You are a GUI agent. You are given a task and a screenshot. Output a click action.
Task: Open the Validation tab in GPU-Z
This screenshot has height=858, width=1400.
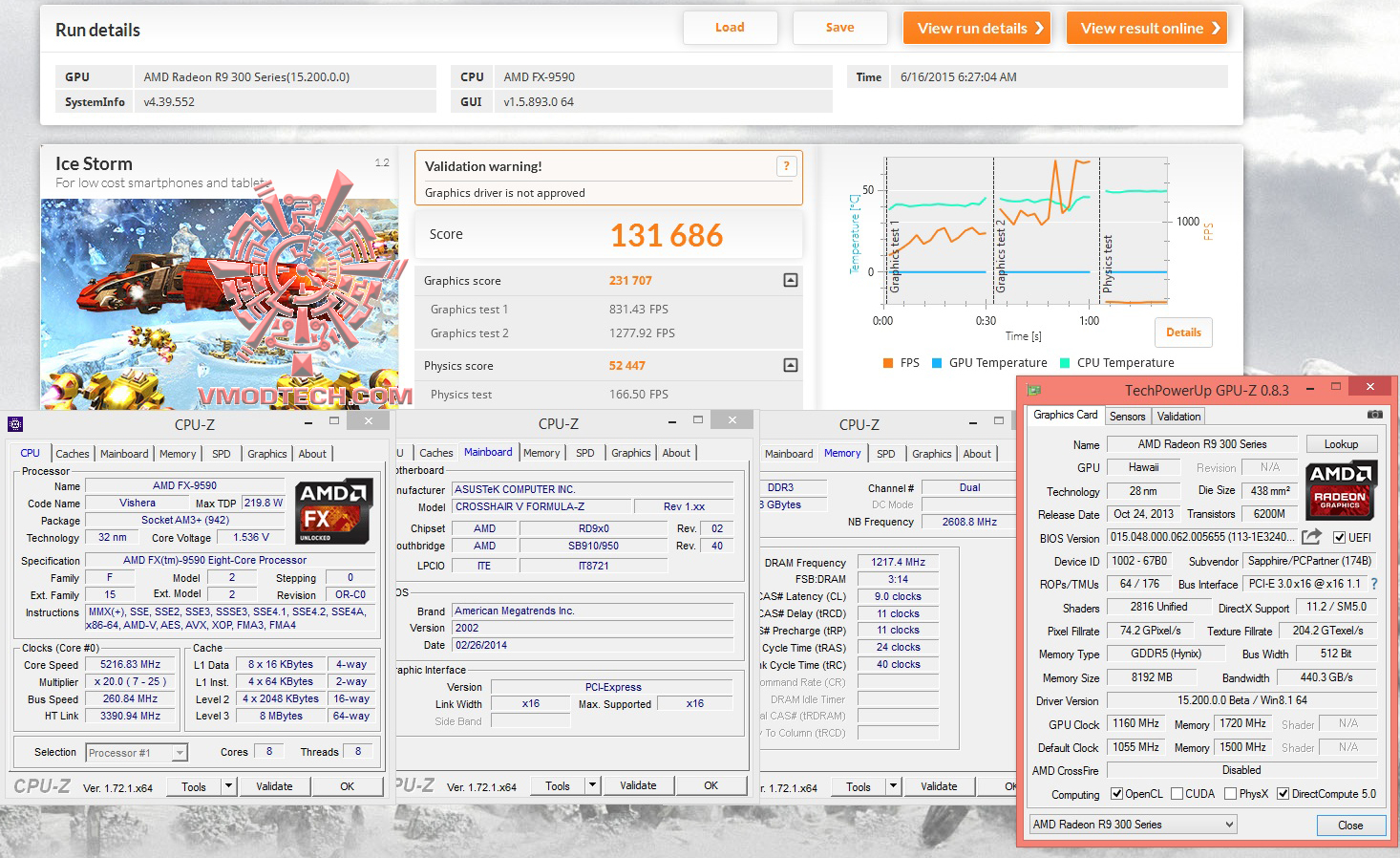(1178, 417)
